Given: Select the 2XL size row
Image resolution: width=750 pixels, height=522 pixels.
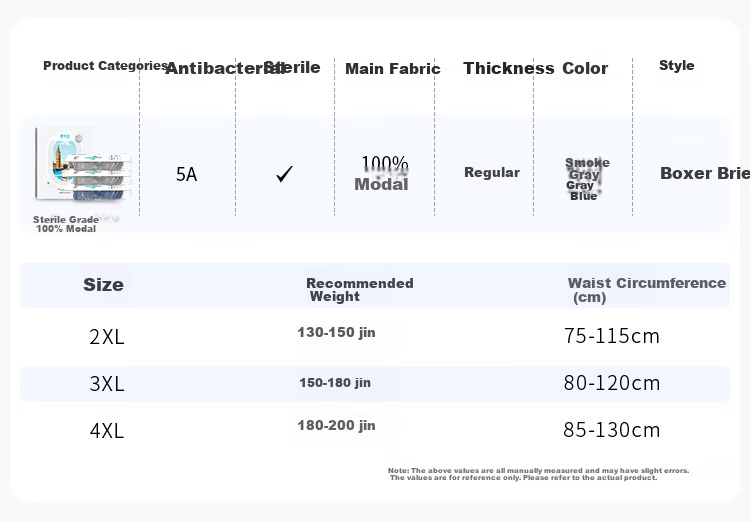Looking at the screenshot, I should pyautogui.click(x=375, y=336).
